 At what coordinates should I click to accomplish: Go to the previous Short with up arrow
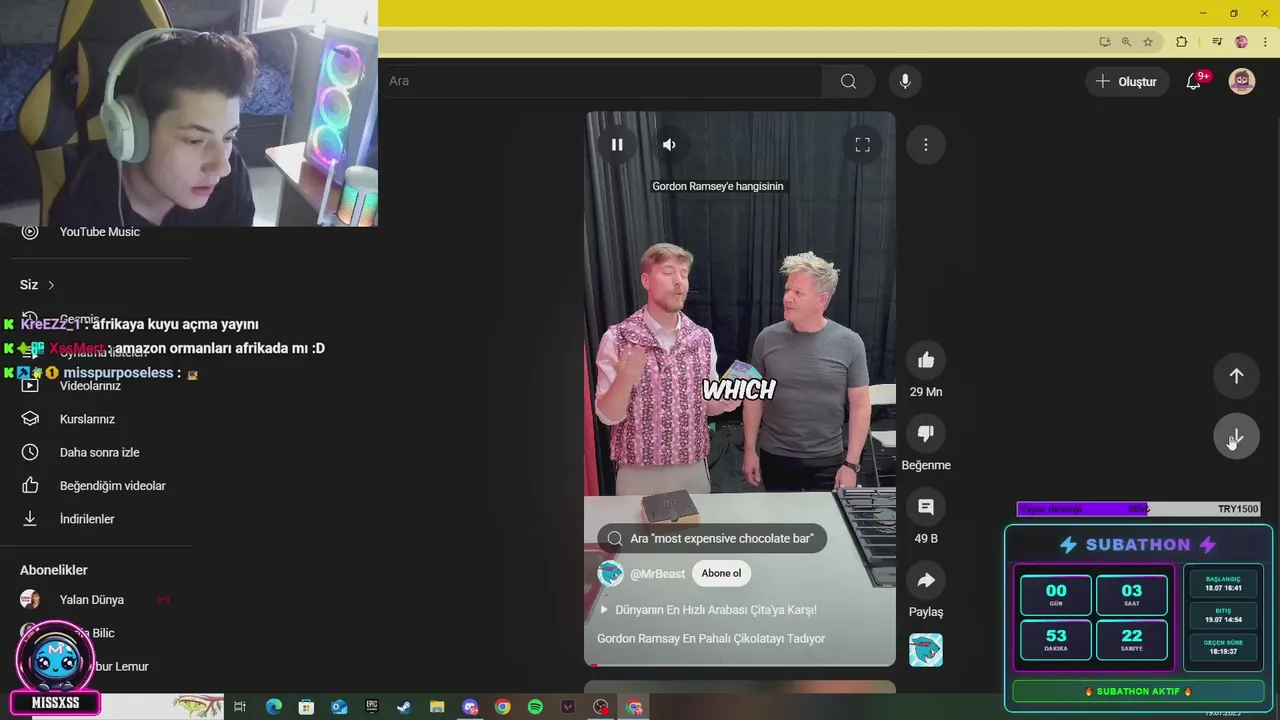click(1236, 376)
